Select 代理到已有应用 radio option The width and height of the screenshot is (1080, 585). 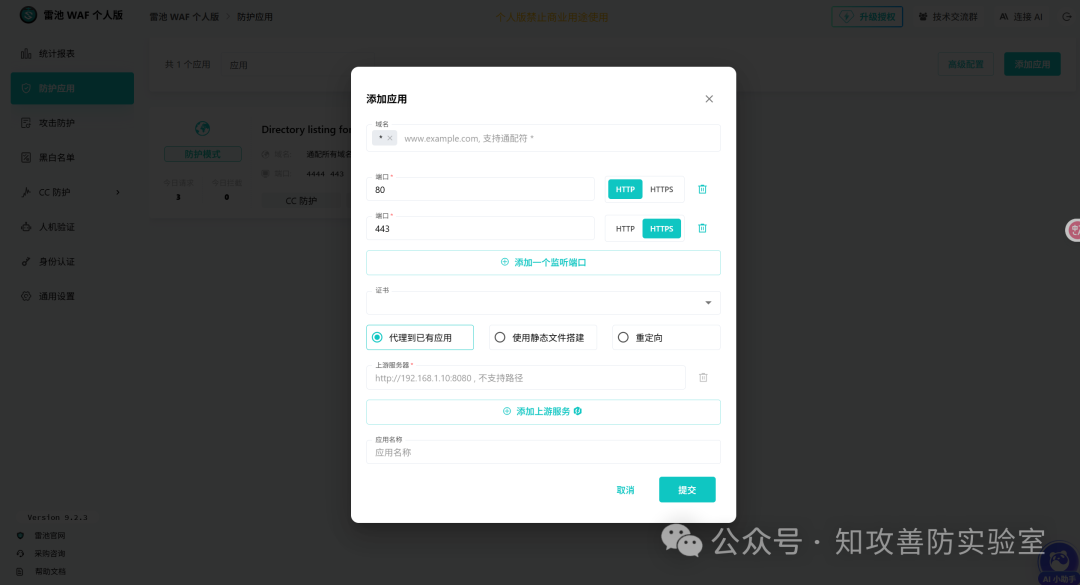pyautogui.click(x=419, y=338)
